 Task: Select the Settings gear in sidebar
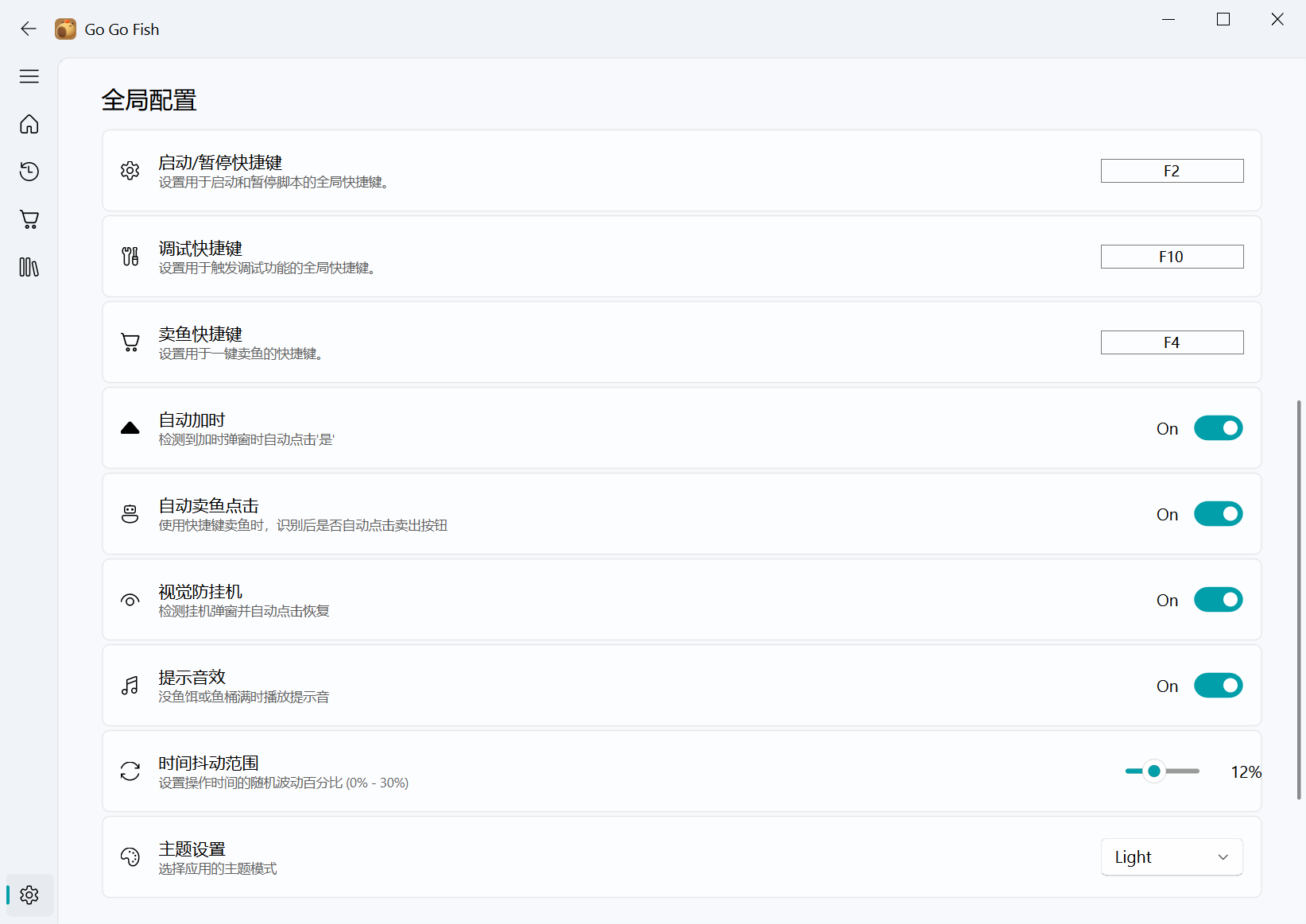29,895
